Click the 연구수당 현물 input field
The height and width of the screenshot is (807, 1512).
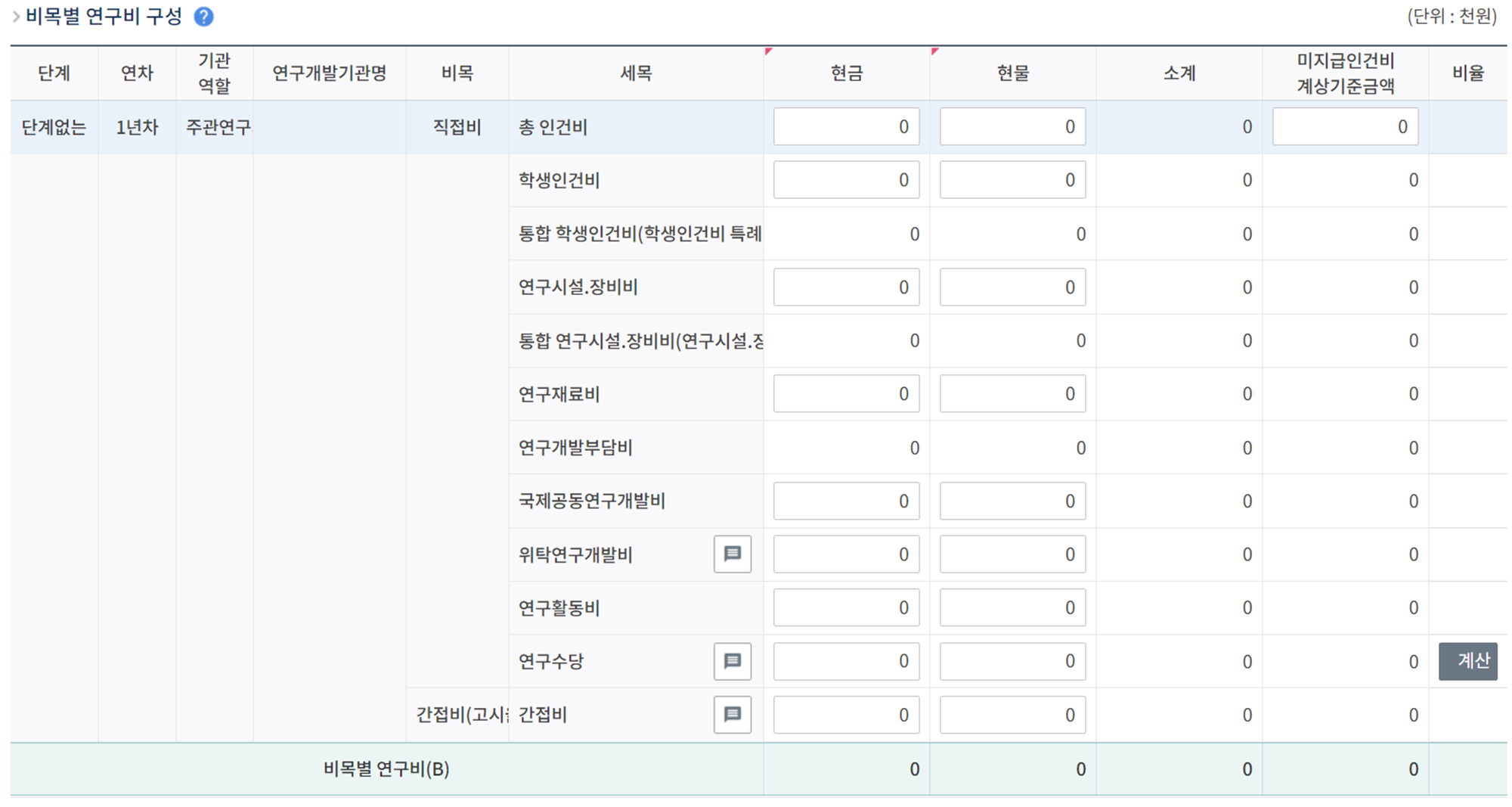tap(1012, 661)
